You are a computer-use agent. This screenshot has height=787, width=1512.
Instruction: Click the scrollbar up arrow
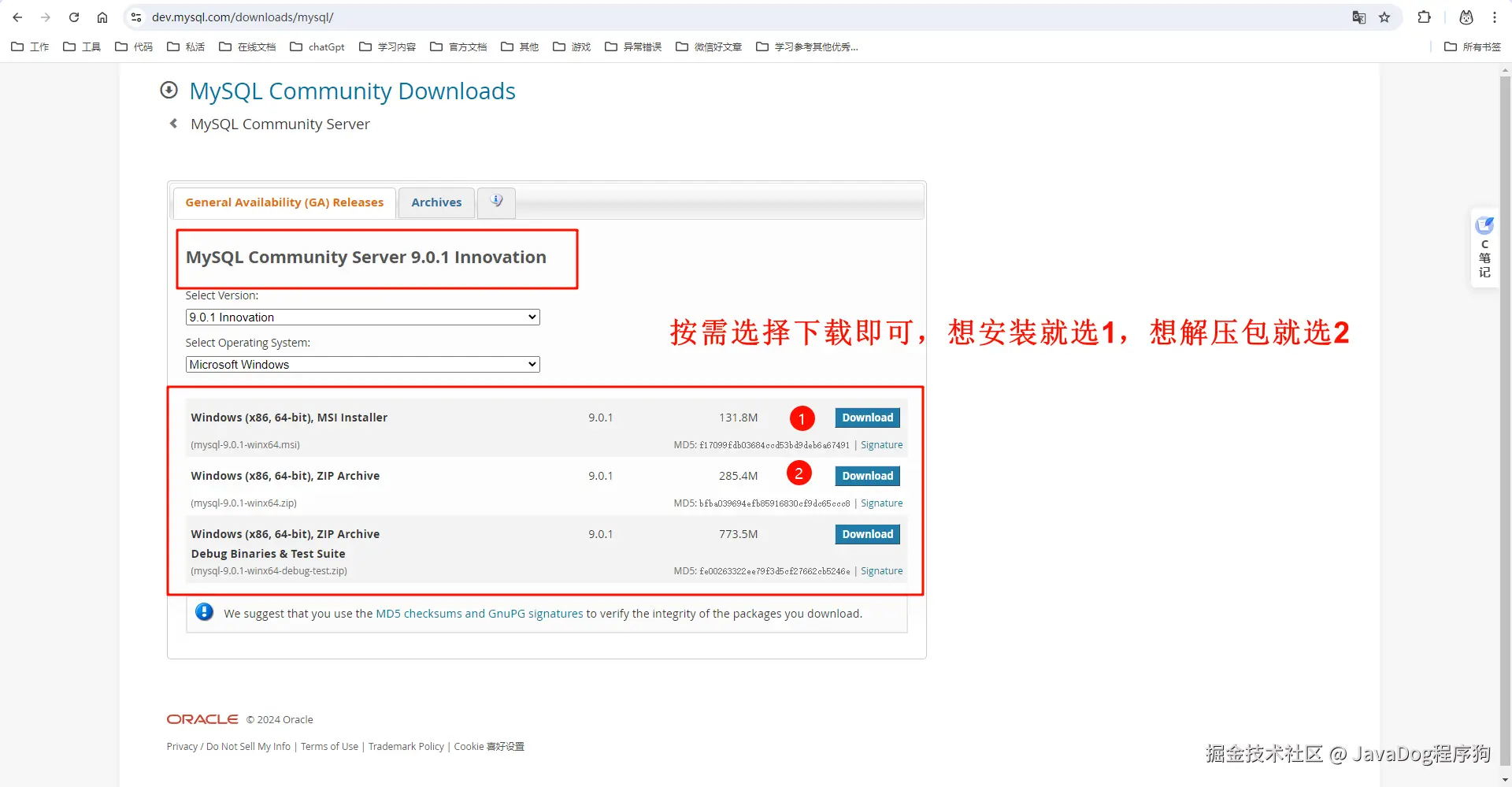pos(1505,70)
